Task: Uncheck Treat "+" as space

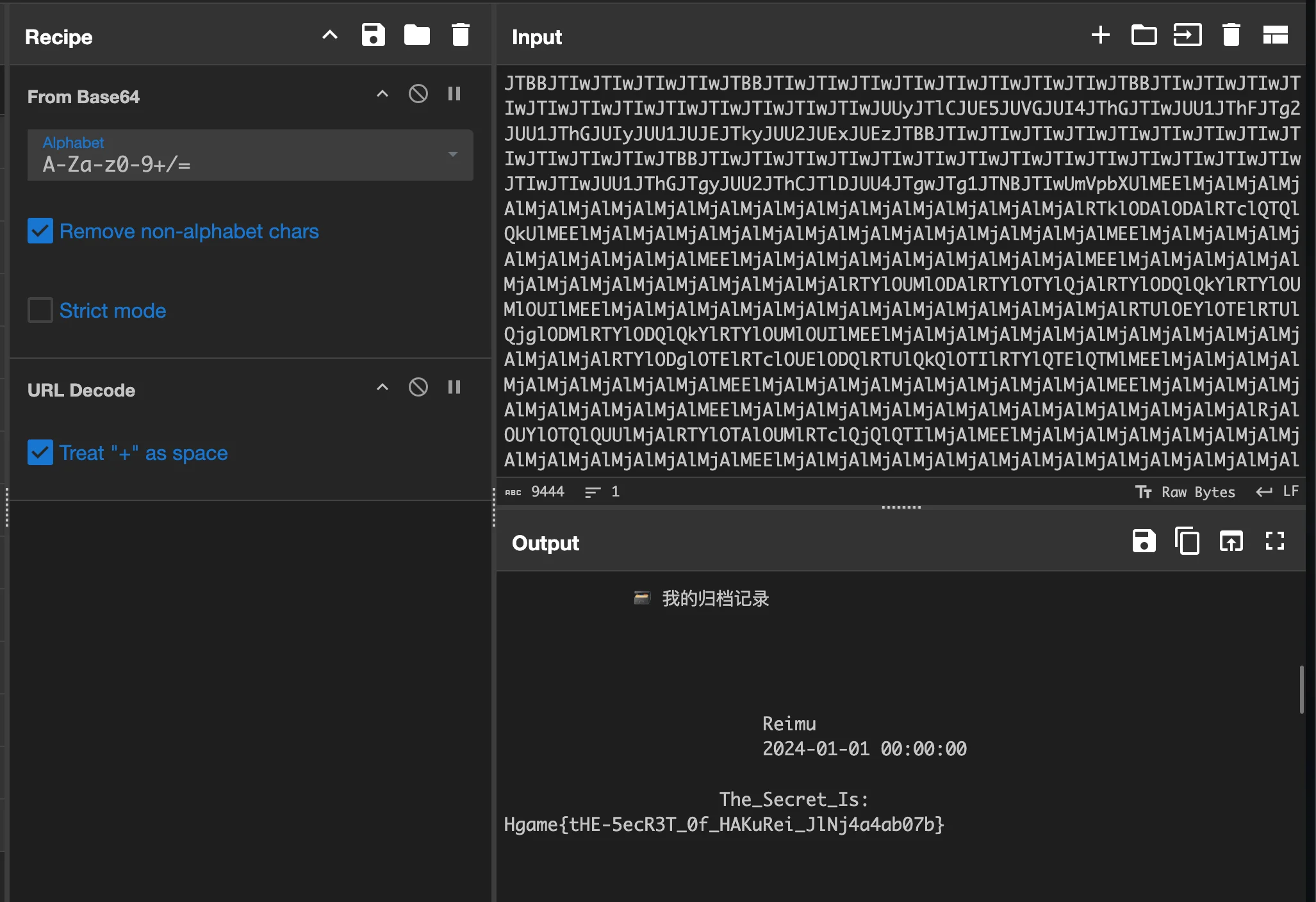Action: click(40, 453)
